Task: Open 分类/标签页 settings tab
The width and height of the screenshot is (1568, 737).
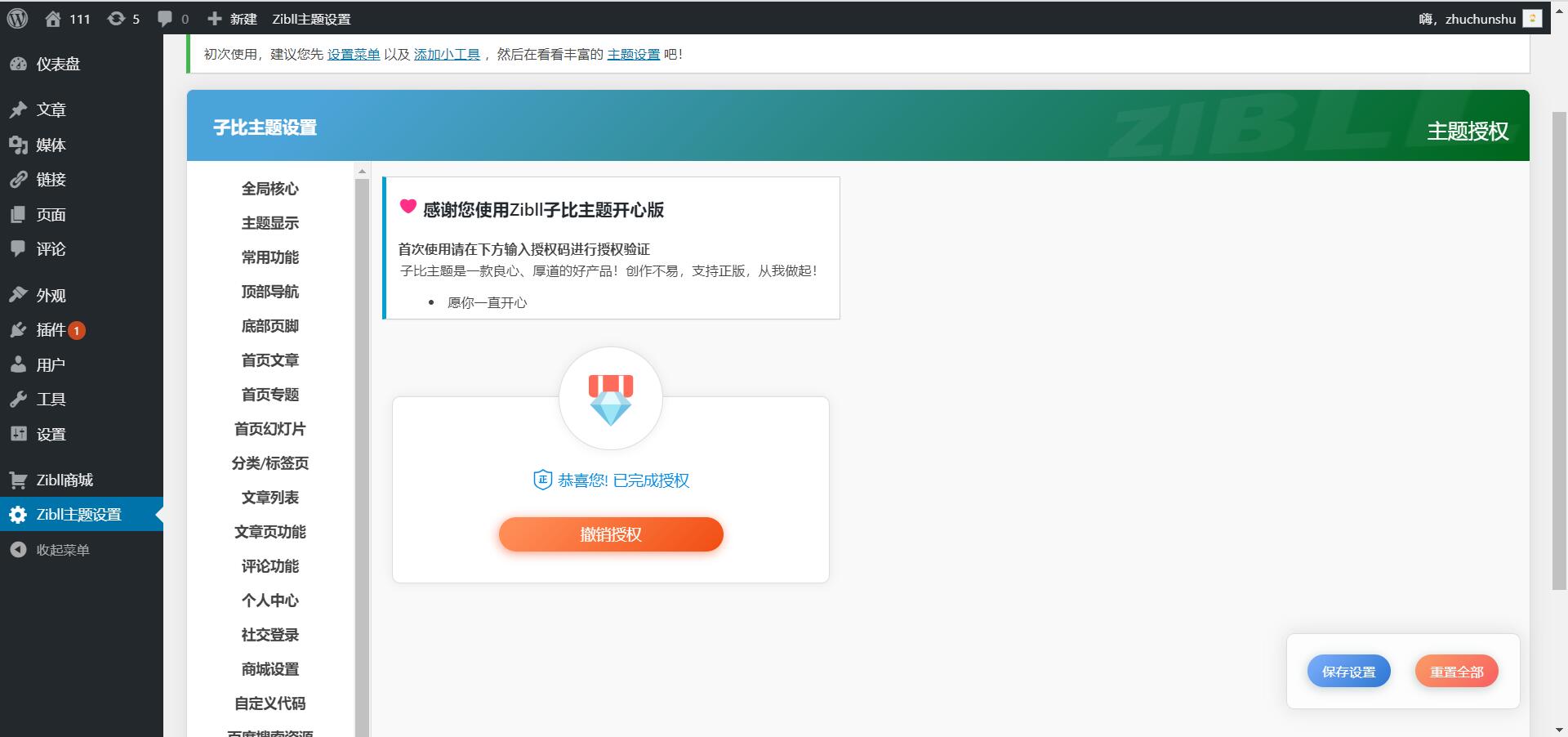Action: click(x=270, y=463)
